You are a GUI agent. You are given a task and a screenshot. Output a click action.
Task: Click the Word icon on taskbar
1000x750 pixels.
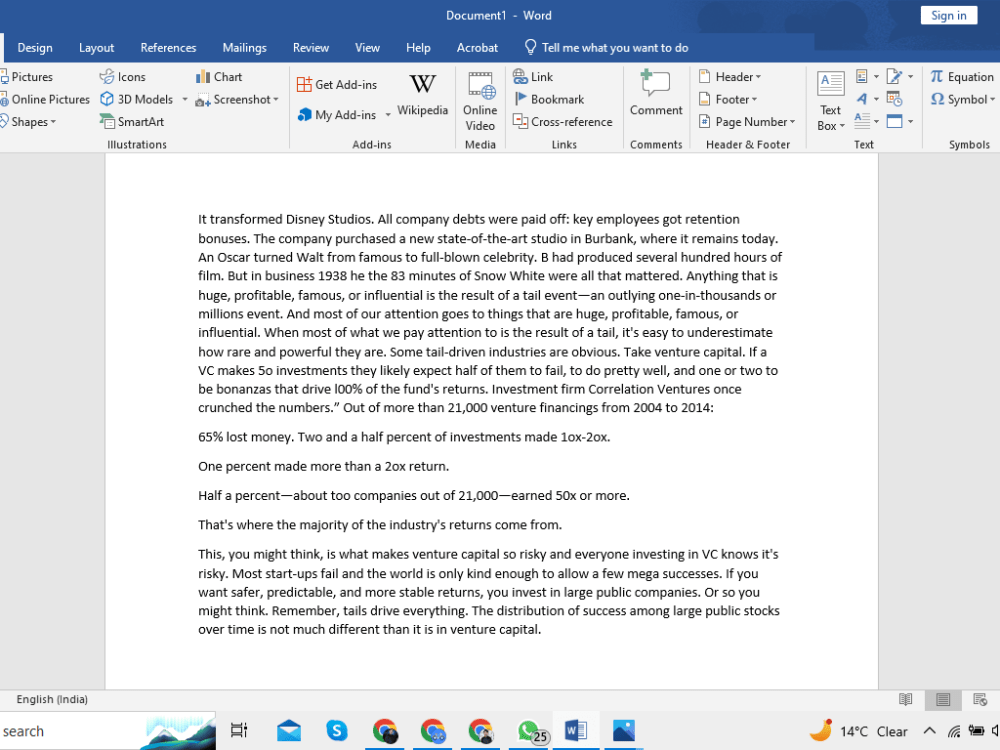coord(576,731)
